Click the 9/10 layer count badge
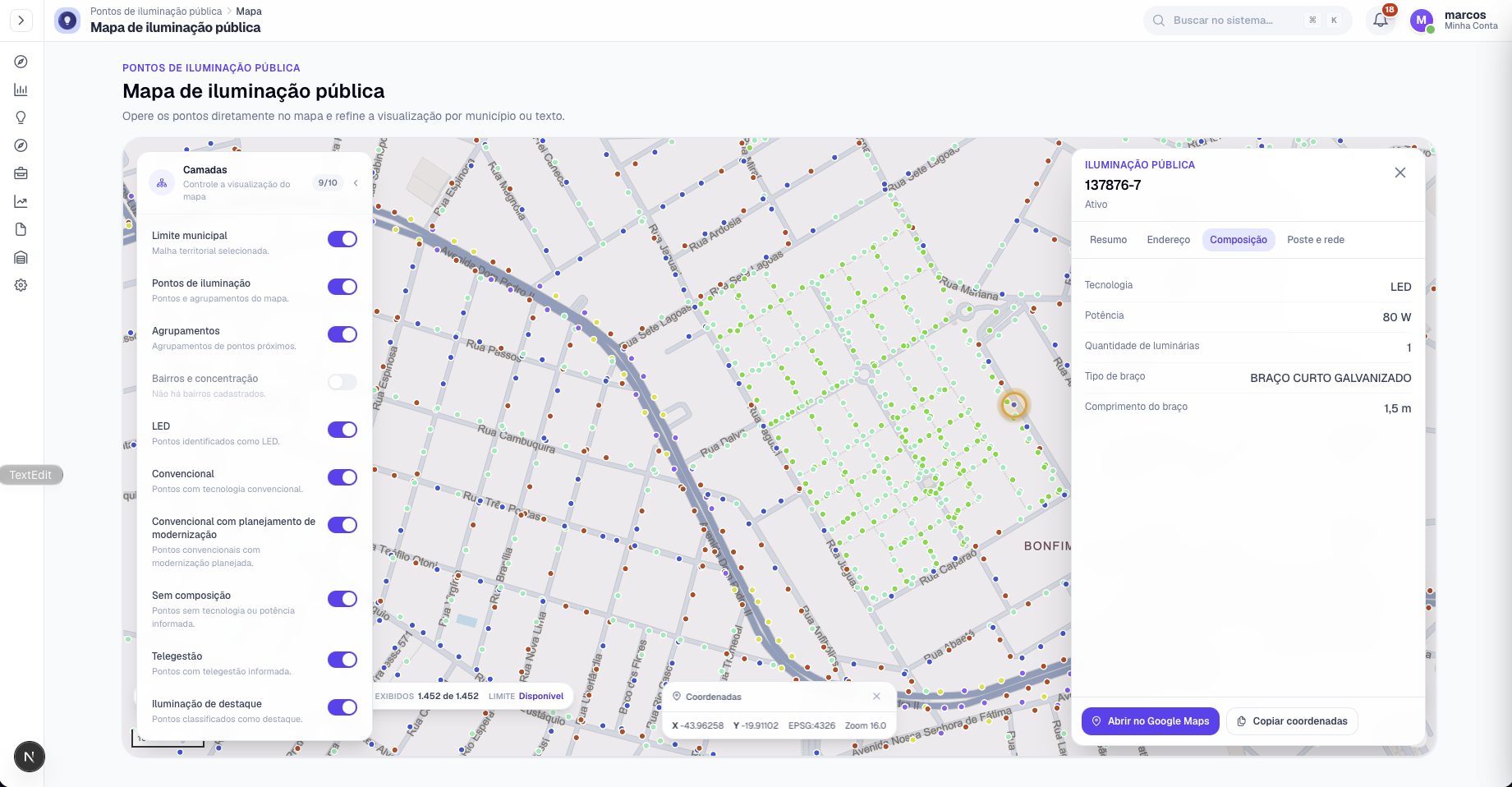This screenshot has height=787, width=1512. [328, 183]
